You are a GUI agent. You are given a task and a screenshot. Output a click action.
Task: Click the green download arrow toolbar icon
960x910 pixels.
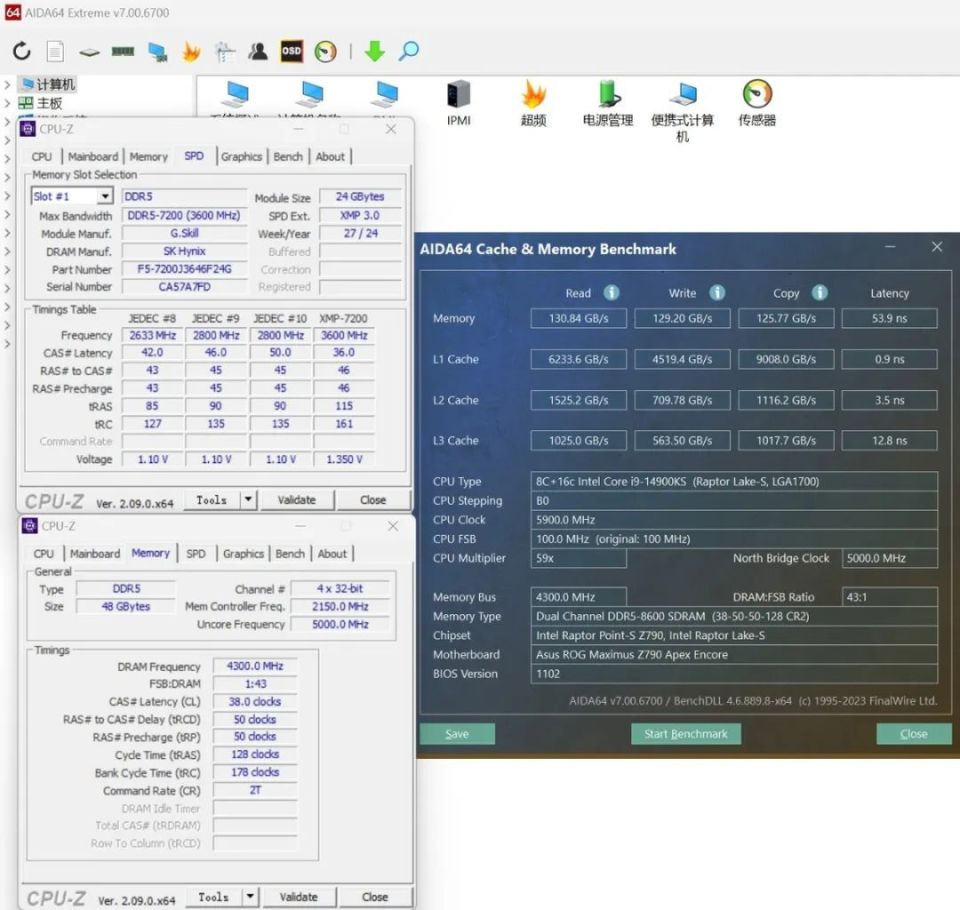click(375, 51)
